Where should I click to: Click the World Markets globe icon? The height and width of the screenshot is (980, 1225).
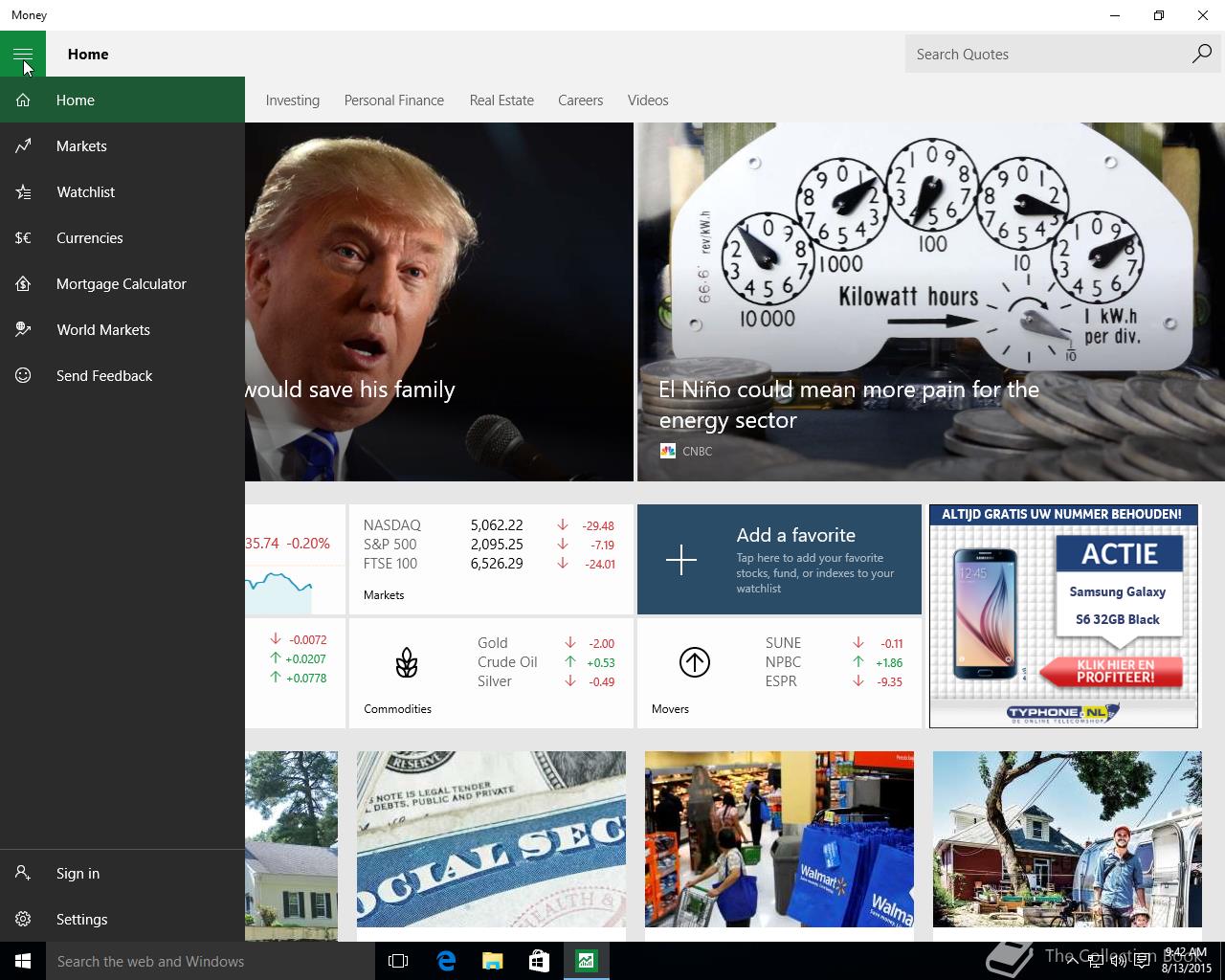23,329
